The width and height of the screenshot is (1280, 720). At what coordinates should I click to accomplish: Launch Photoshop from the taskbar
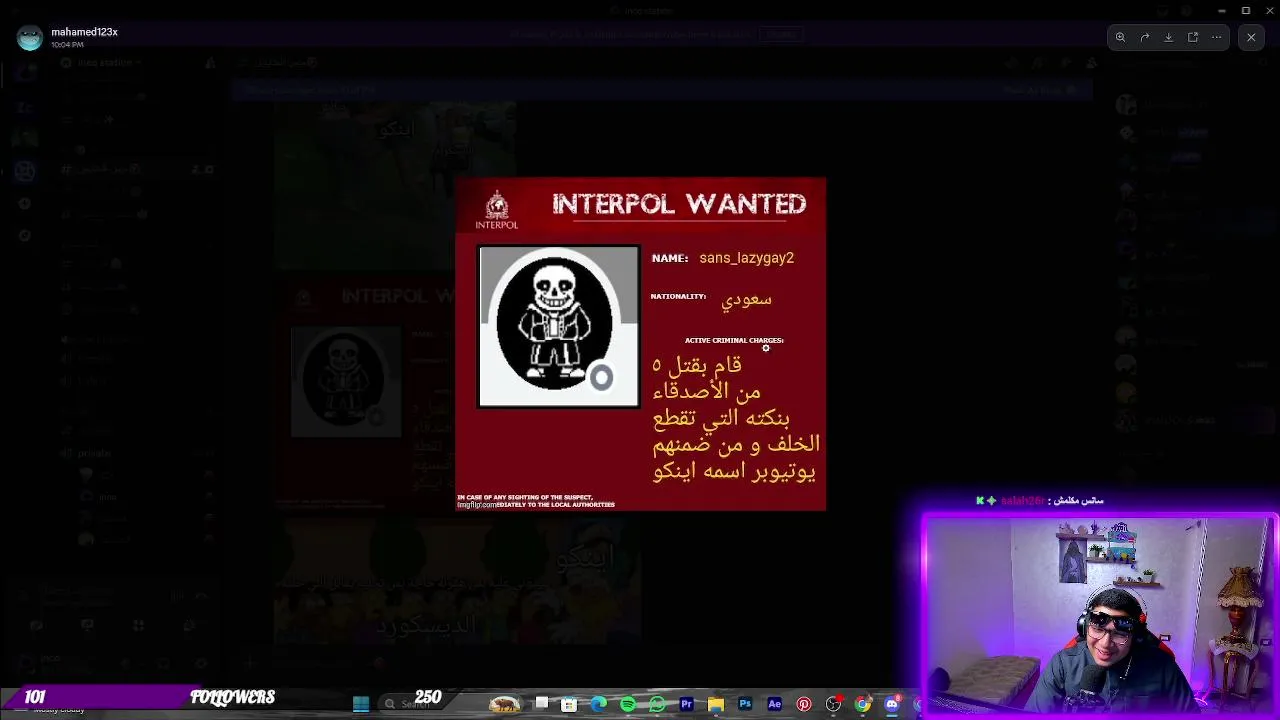click(x=745, y=704)
